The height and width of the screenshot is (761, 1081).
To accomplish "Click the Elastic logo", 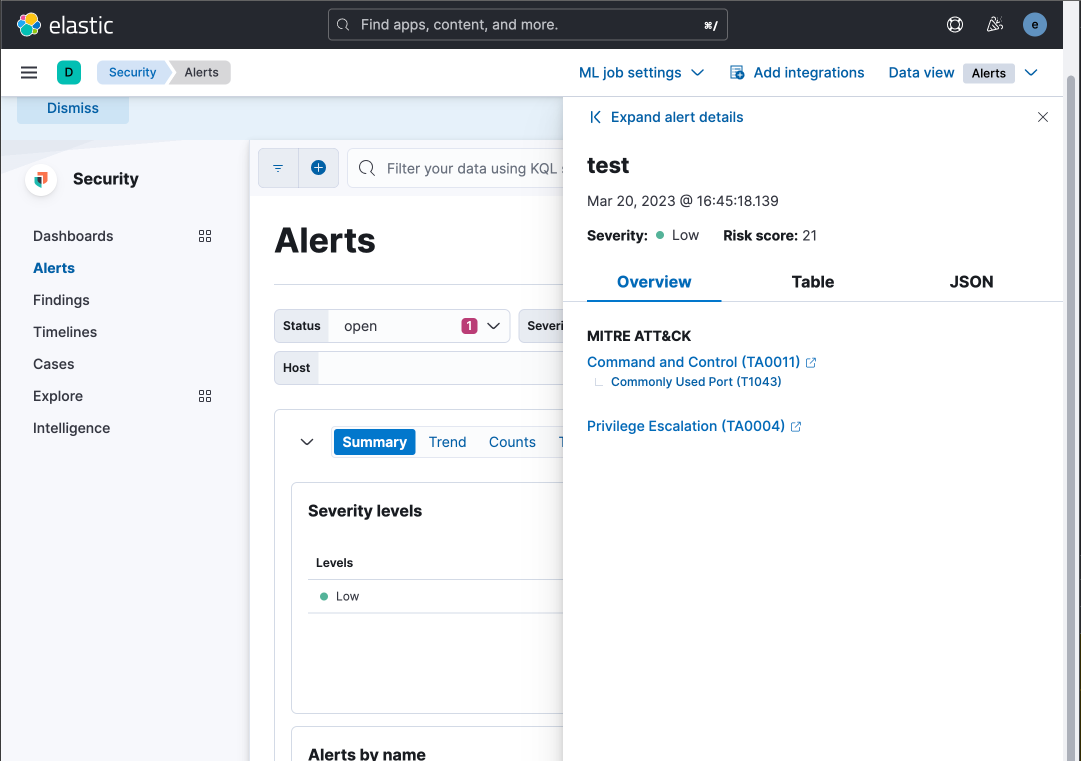I will tap(65, 25).
